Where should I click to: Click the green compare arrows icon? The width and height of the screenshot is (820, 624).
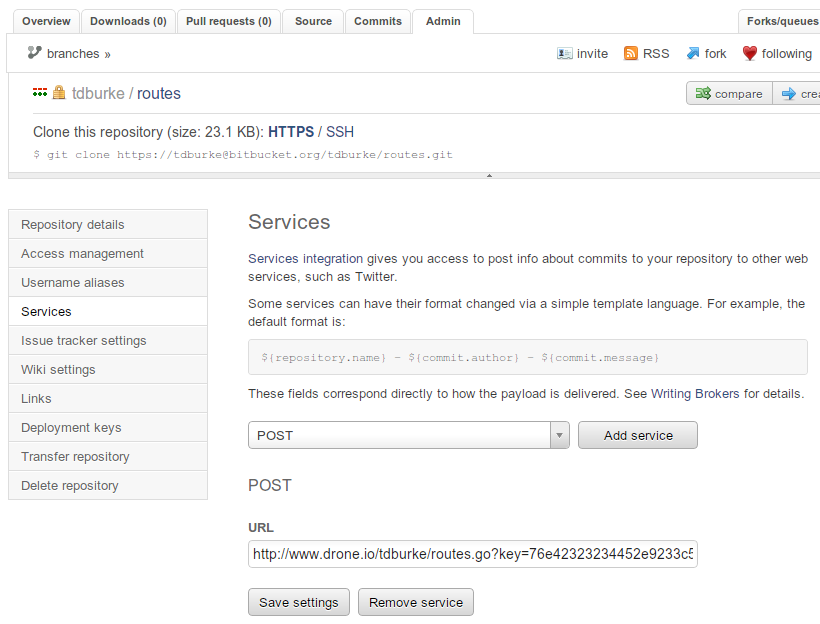[703, 94]
